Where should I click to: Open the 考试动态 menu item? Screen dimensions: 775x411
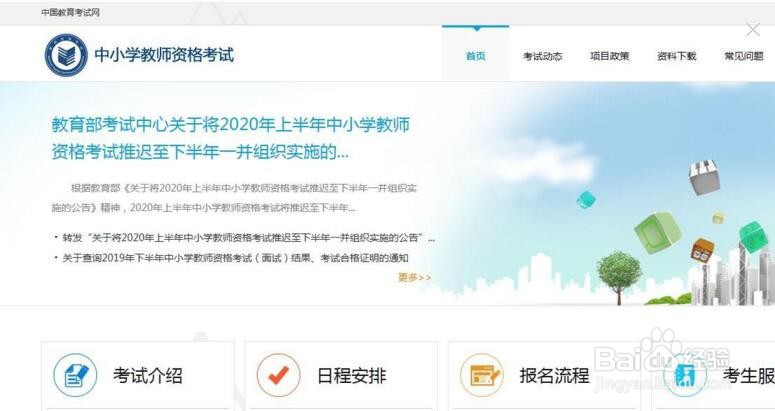(543, 56)
